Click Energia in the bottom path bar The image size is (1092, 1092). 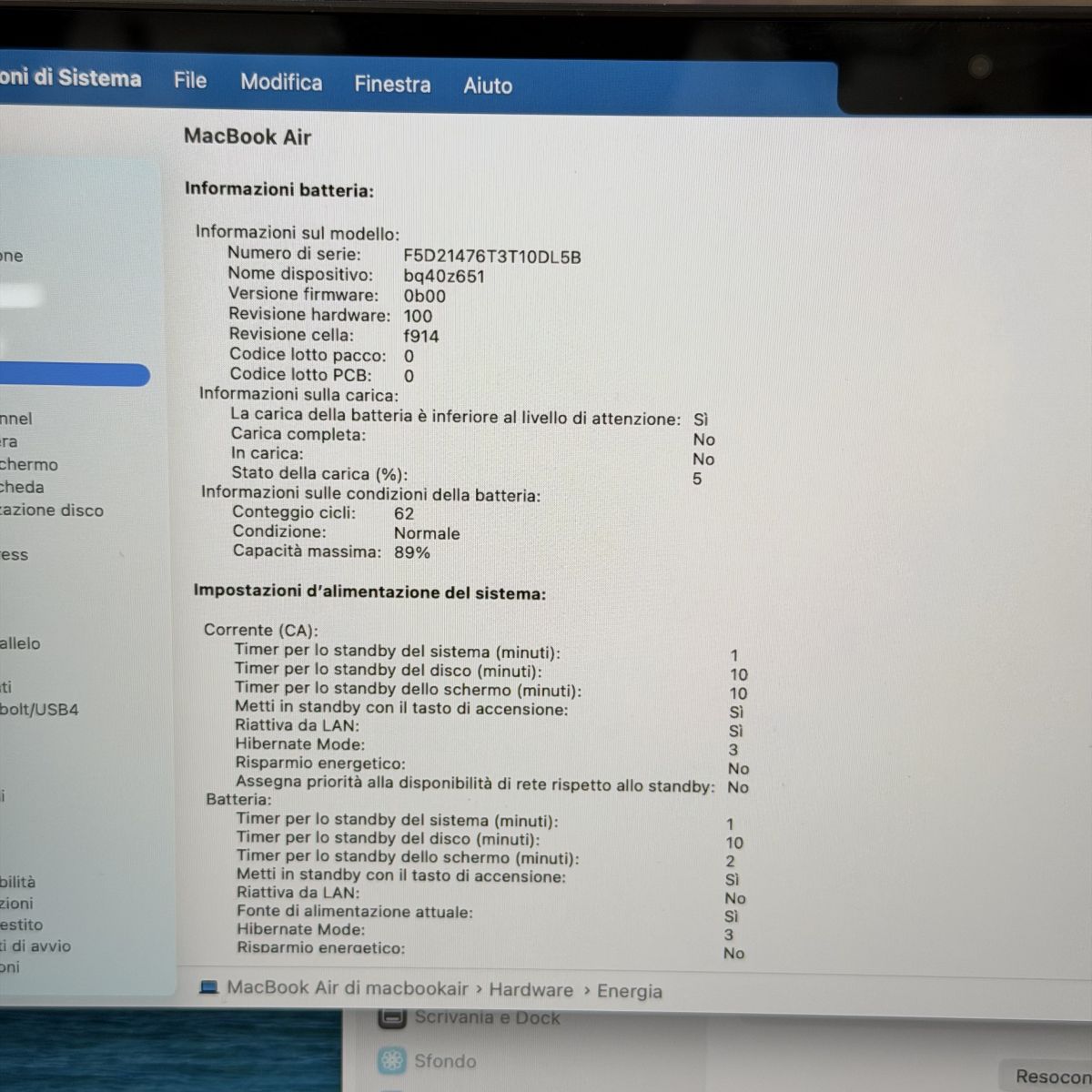click(x=629, y=992)
